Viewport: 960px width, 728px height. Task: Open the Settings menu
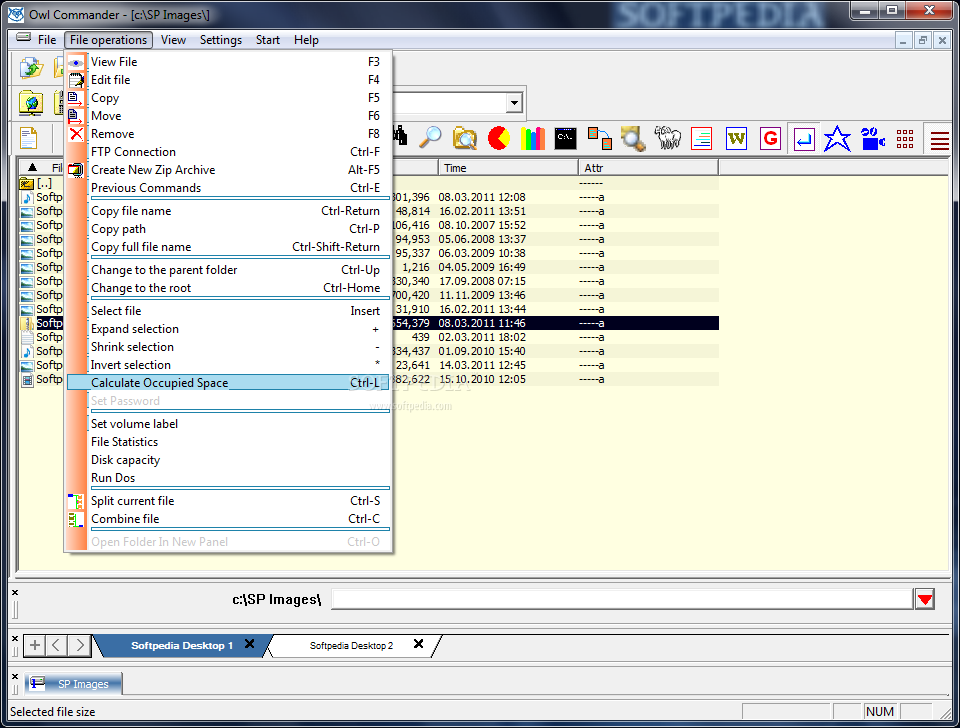point(220,40)
